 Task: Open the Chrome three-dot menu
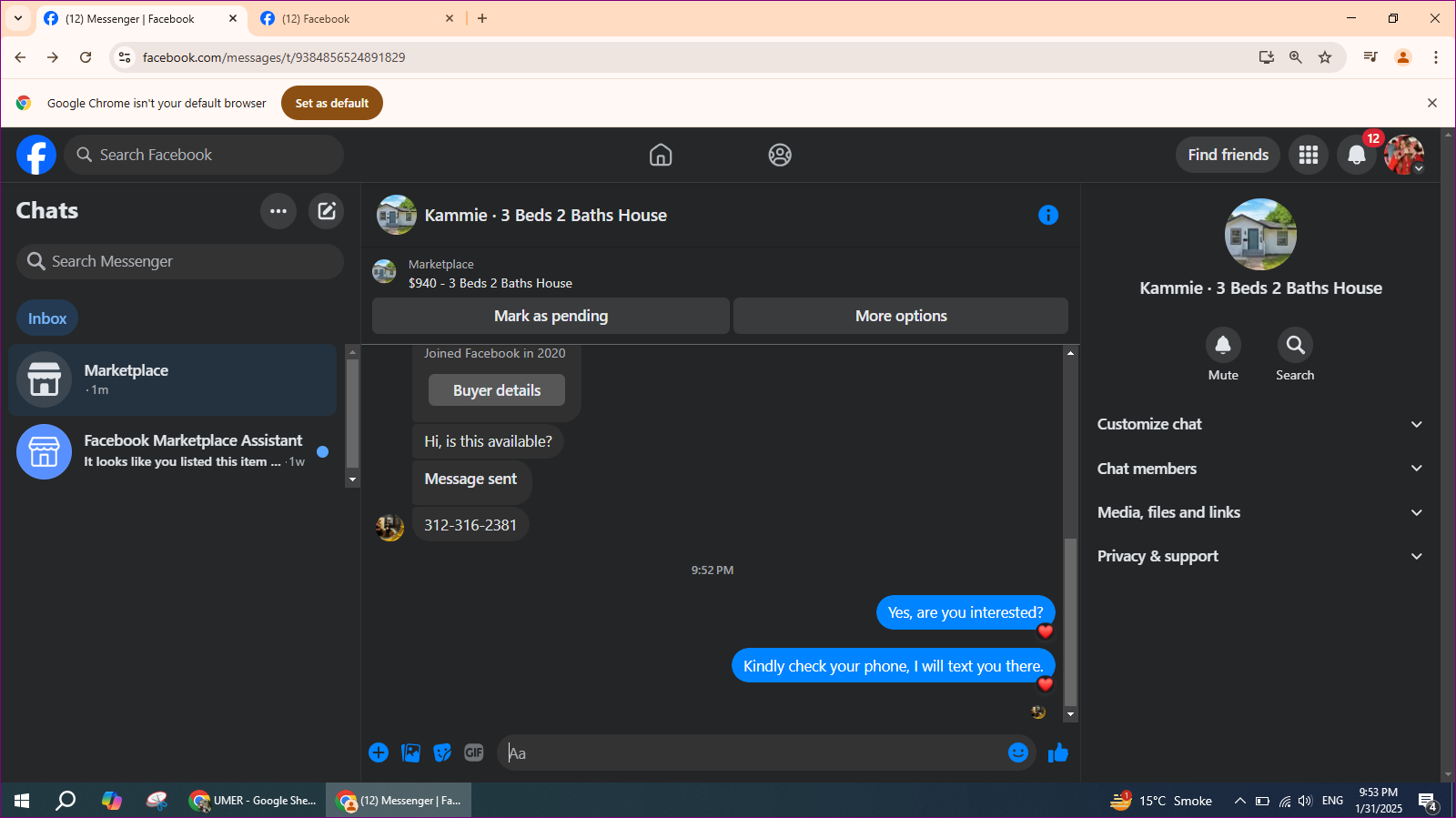(1436, 57)
